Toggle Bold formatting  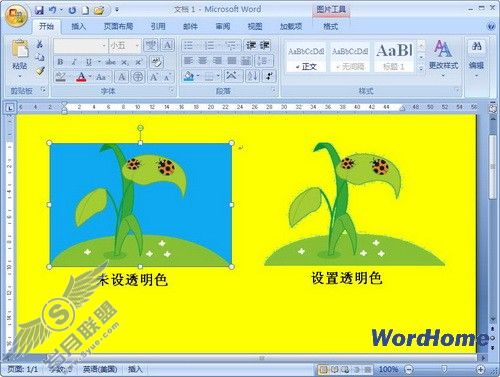click(x=60, y=62)
